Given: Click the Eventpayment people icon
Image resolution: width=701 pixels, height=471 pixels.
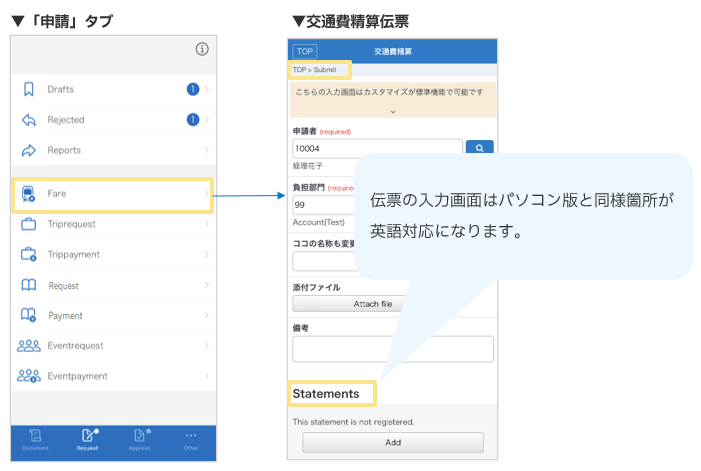Looking at the screenshot, I should click(x=29, y=376).
